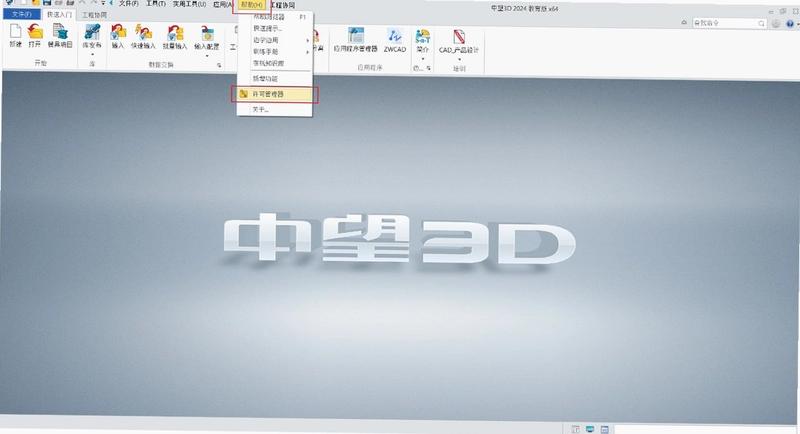Image resolution: width=800 pixels, height=434 pixels.
Task: Expand the 简介 dropdown arrow
Action: coord(422,58)
